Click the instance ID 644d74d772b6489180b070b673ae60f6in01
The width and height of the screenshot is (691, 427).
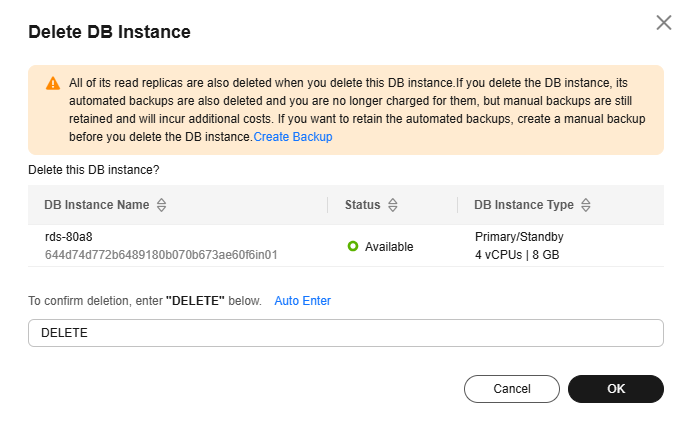pyautogui.click(x=161, y=255)
